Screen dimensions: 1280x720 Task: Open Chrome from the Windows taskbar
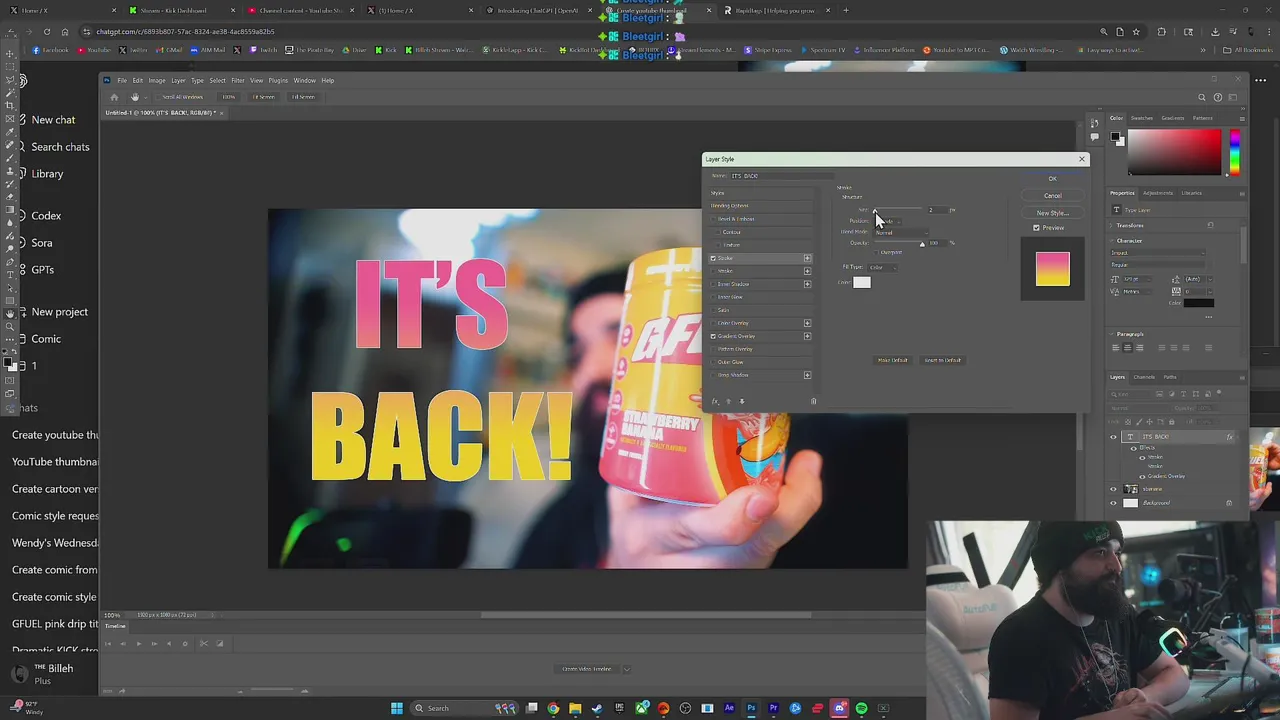tap(553, 708)
